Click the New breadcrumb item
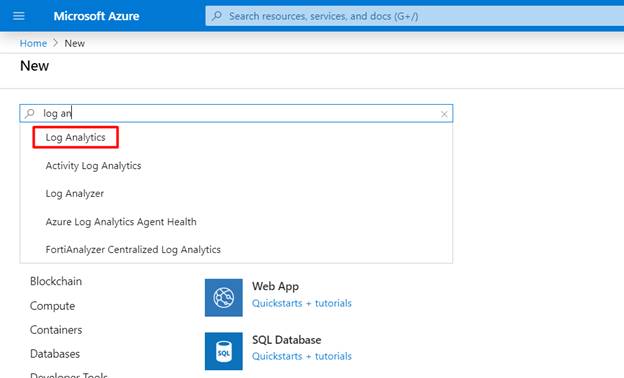 point(74,43)
